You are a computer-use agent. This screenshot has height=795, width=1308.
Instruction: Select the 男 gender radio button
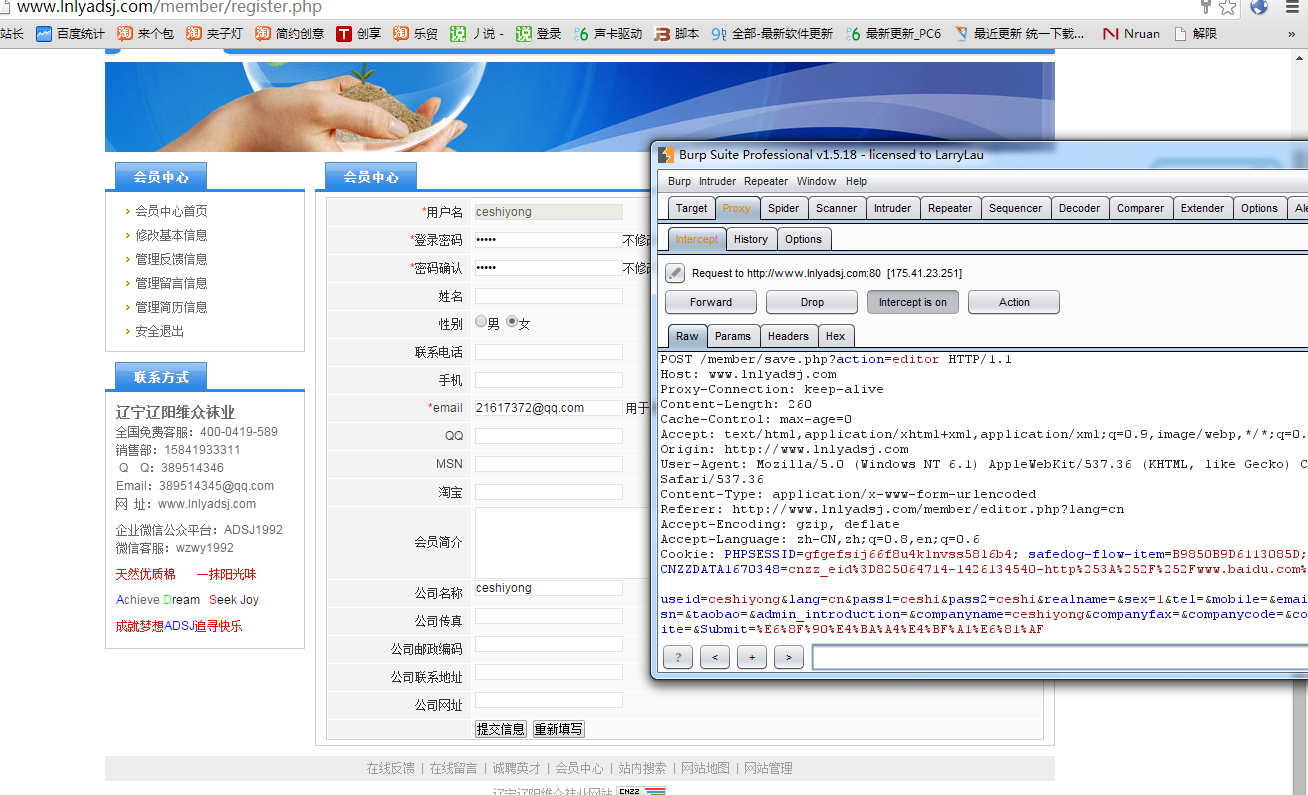point(481,322)
